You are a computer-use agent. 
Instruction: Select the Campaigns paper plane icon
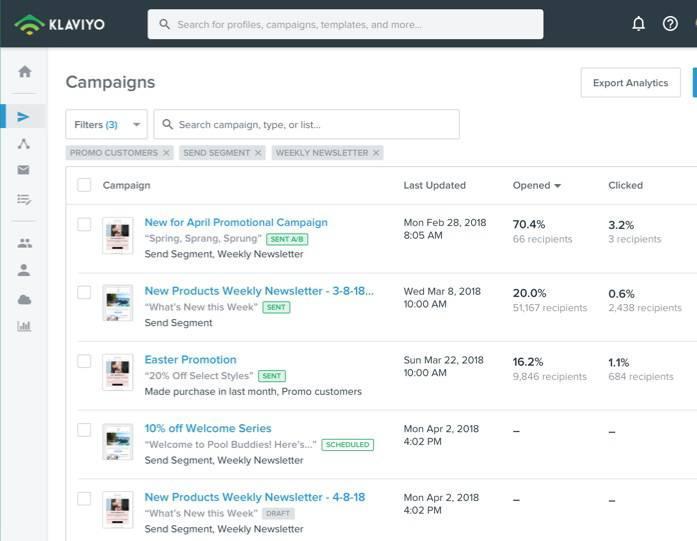coord(24,117)
